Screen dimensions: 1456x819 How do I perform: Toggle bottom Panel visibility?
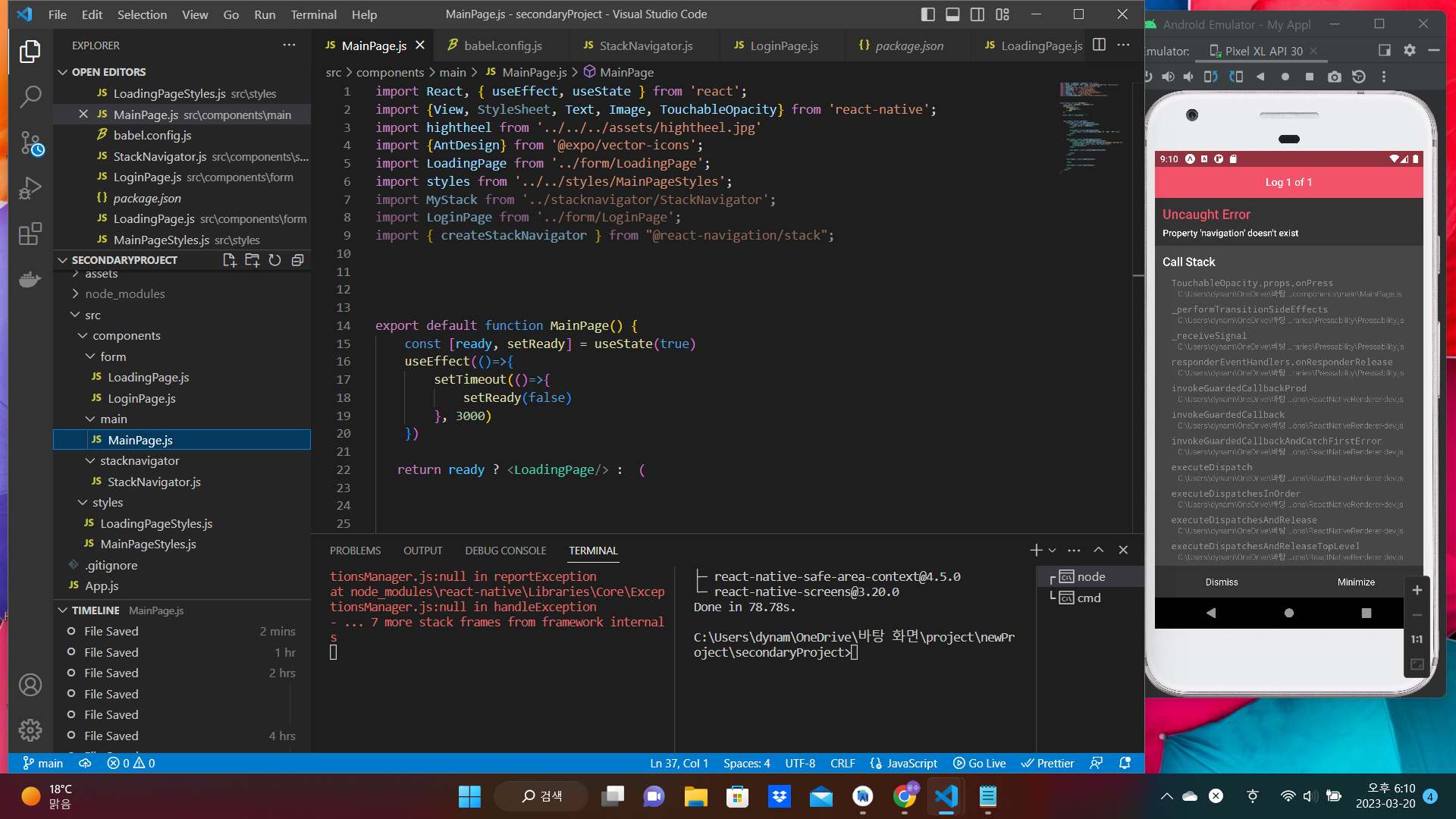[x=952, y=14]
